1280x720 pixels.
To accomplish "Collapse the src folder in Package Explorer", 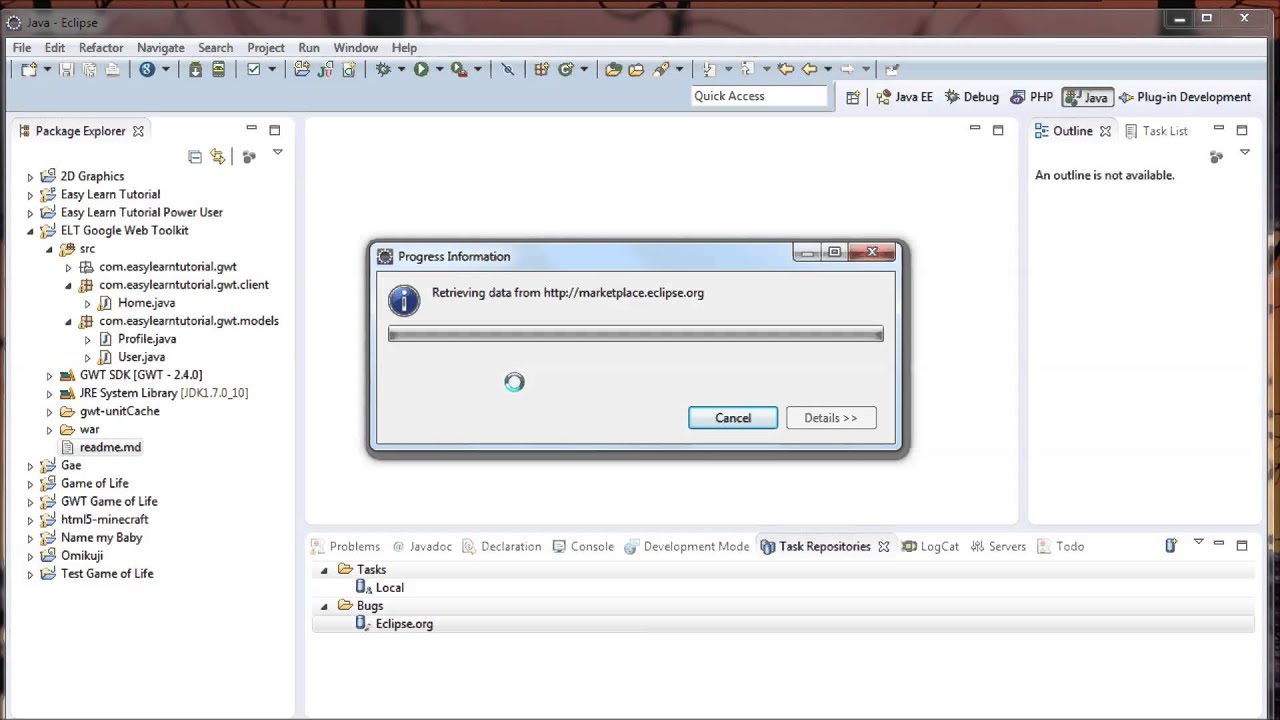I will [x=49, y=248].
